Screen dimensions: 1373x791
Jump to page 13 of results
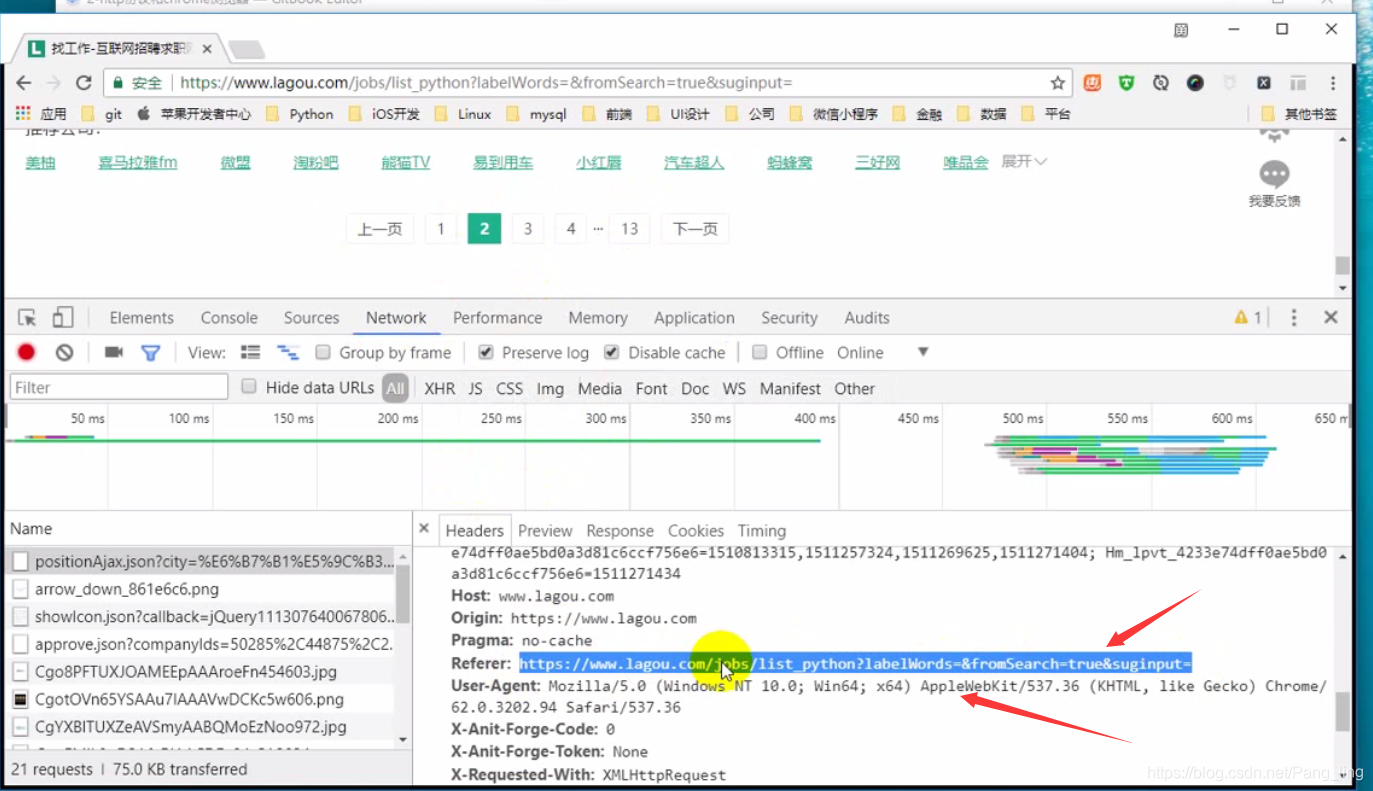[629, 229]
